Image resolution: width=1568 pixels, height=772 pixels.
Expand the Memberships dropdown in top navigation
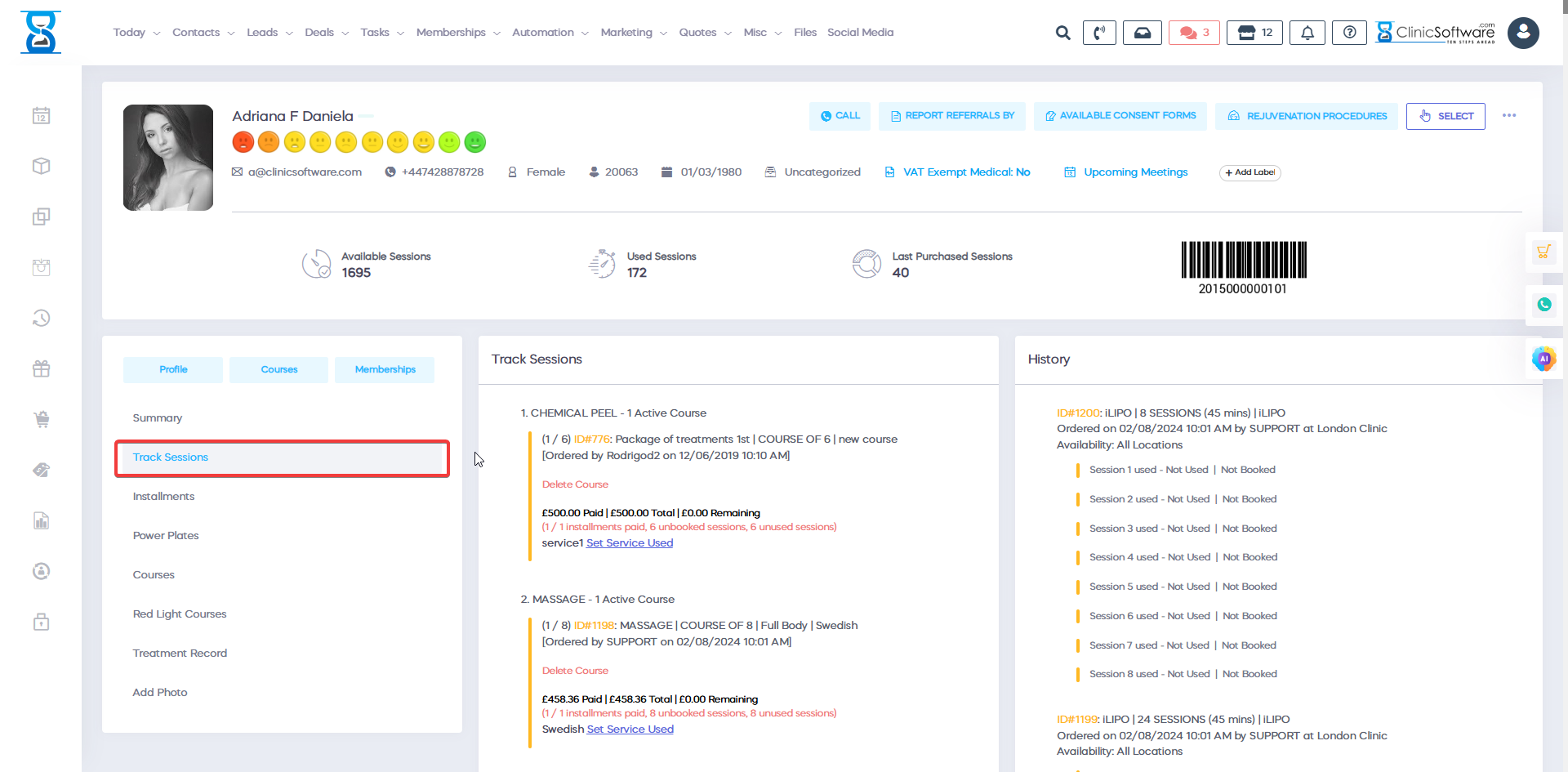457,33
